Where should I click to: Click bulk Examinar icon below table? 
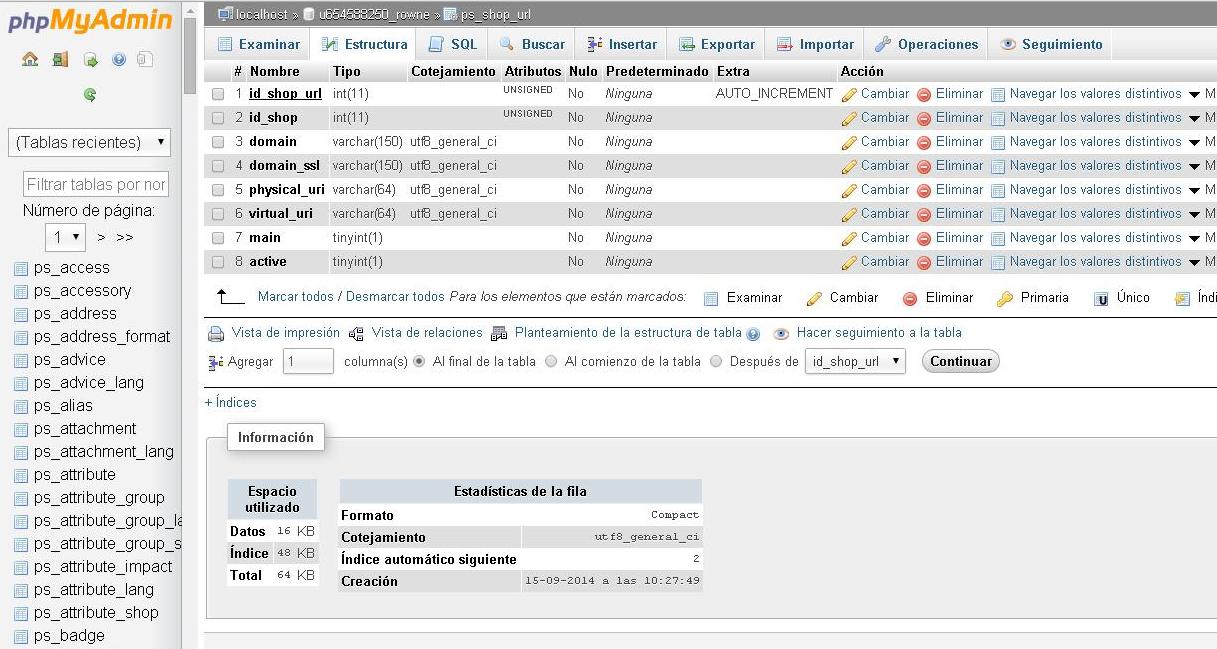[711, 298]
